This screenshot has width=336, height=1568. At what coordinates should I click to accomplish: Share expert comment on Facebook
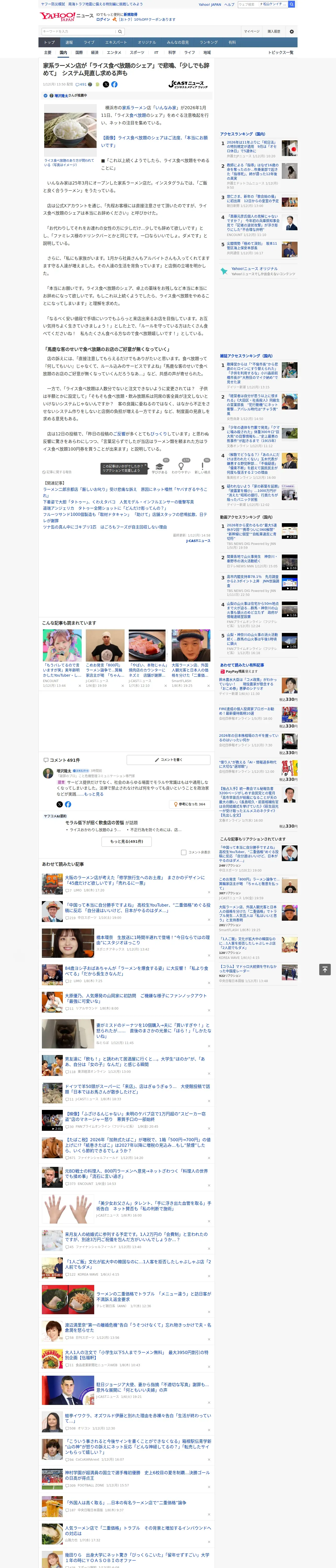(68, 804)
